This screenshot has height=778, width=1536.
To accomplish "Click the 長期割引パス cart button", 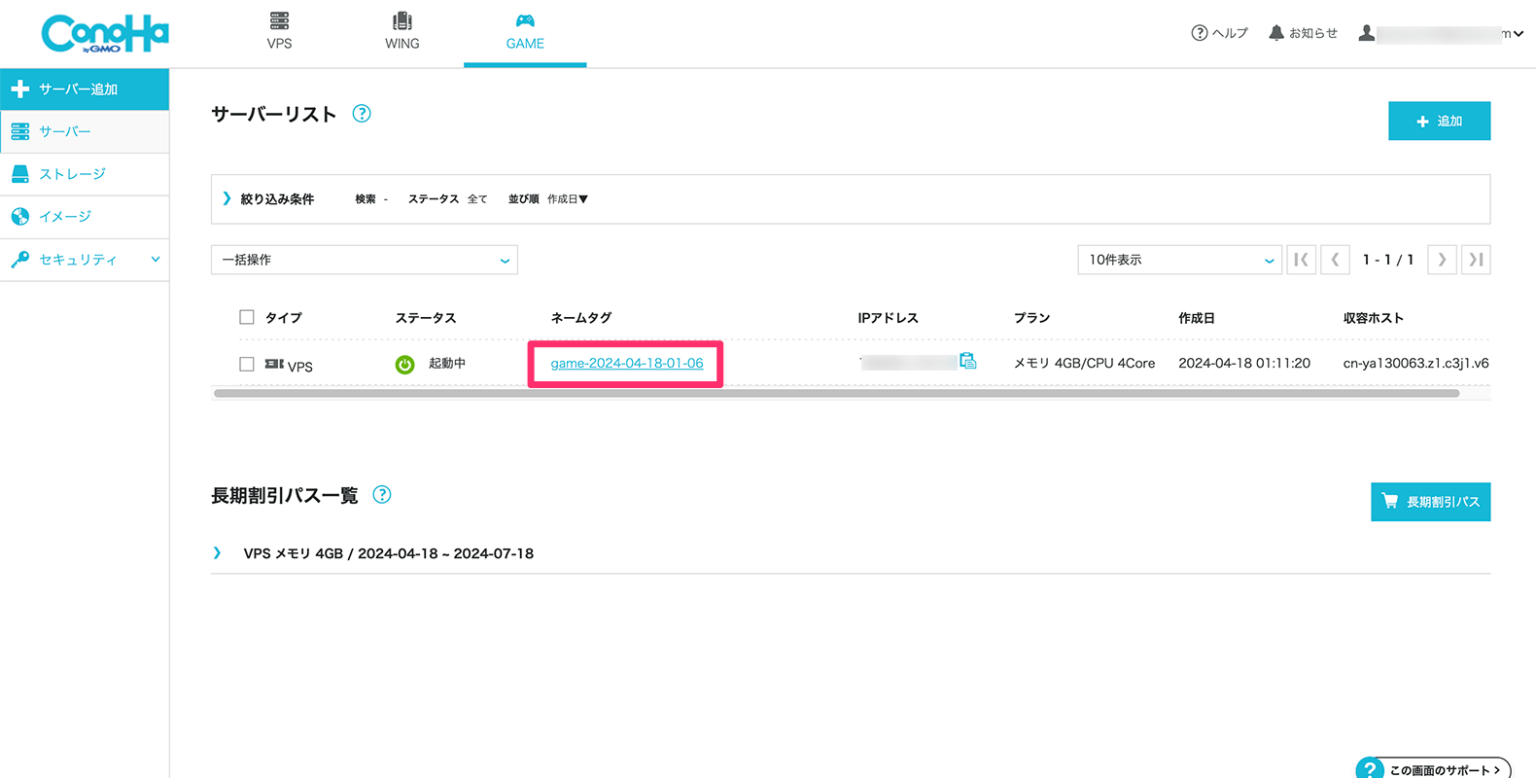I will point(1430,502).
